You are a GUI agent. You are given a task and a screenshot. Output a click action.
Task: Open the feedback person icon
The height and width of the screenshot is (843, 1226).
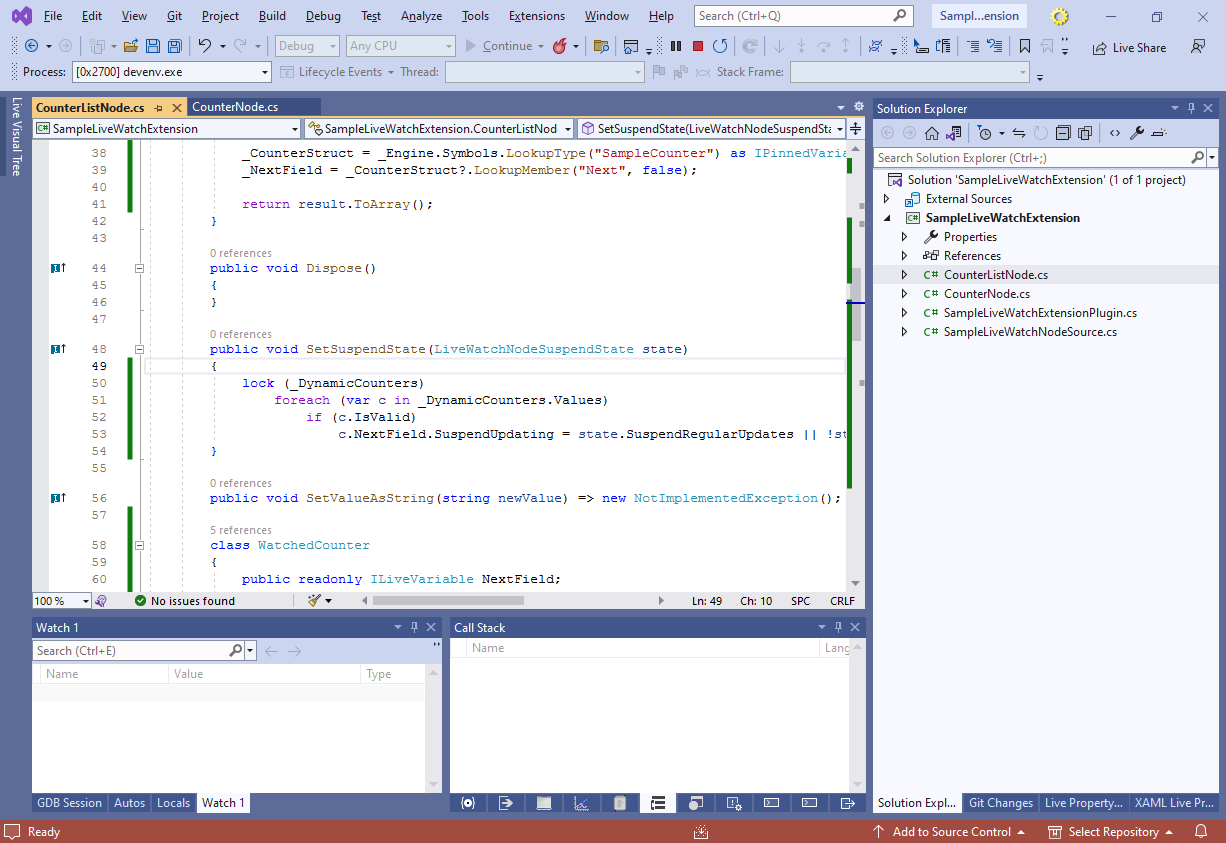(x=1198, y=46)
